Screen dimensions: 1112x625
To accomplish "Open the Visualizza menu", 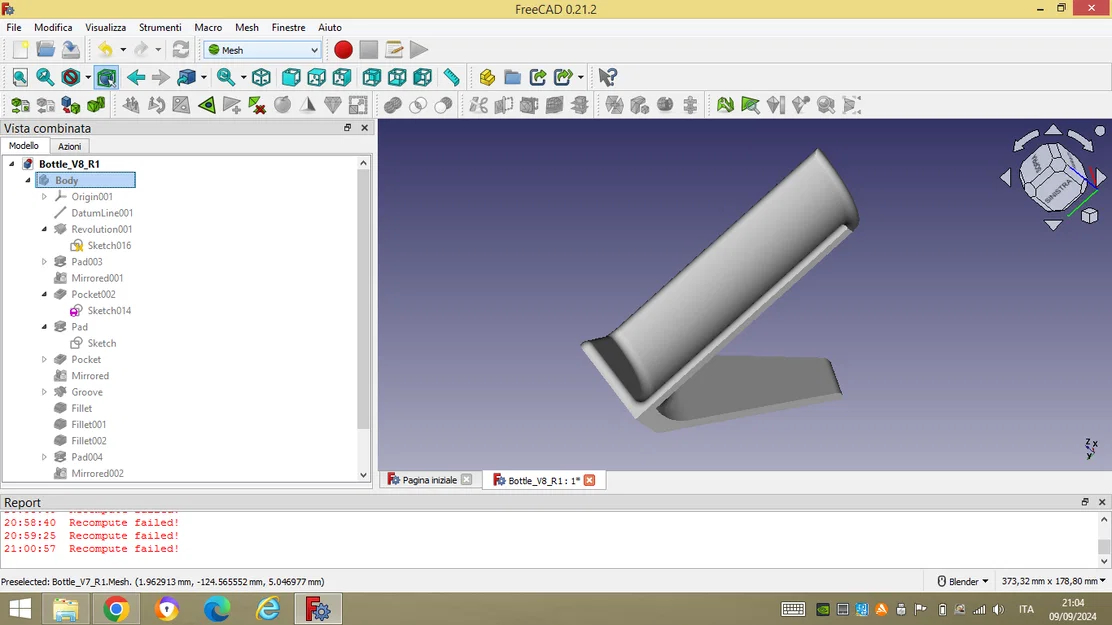I will [106, 27].
